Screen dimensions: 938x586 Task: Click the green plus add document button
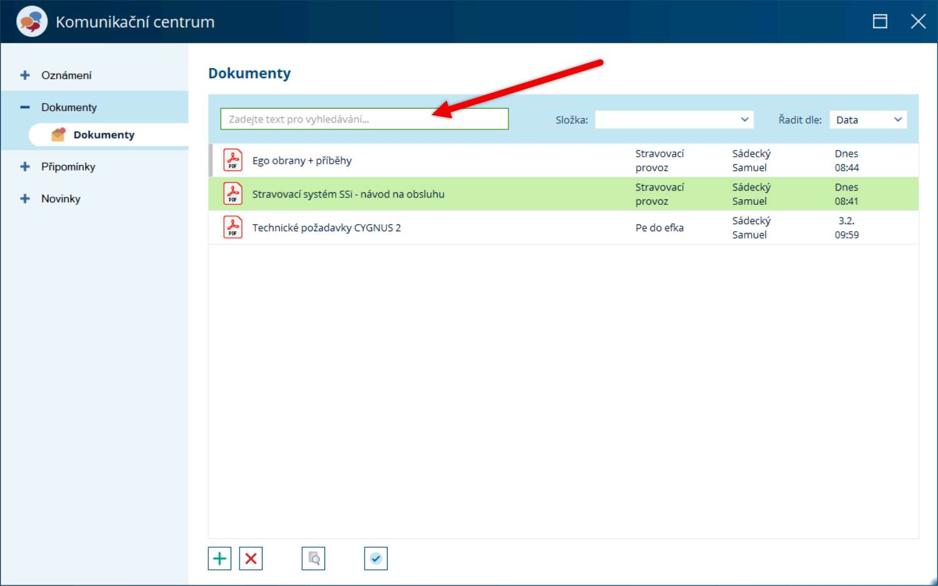tap(220, 558)
